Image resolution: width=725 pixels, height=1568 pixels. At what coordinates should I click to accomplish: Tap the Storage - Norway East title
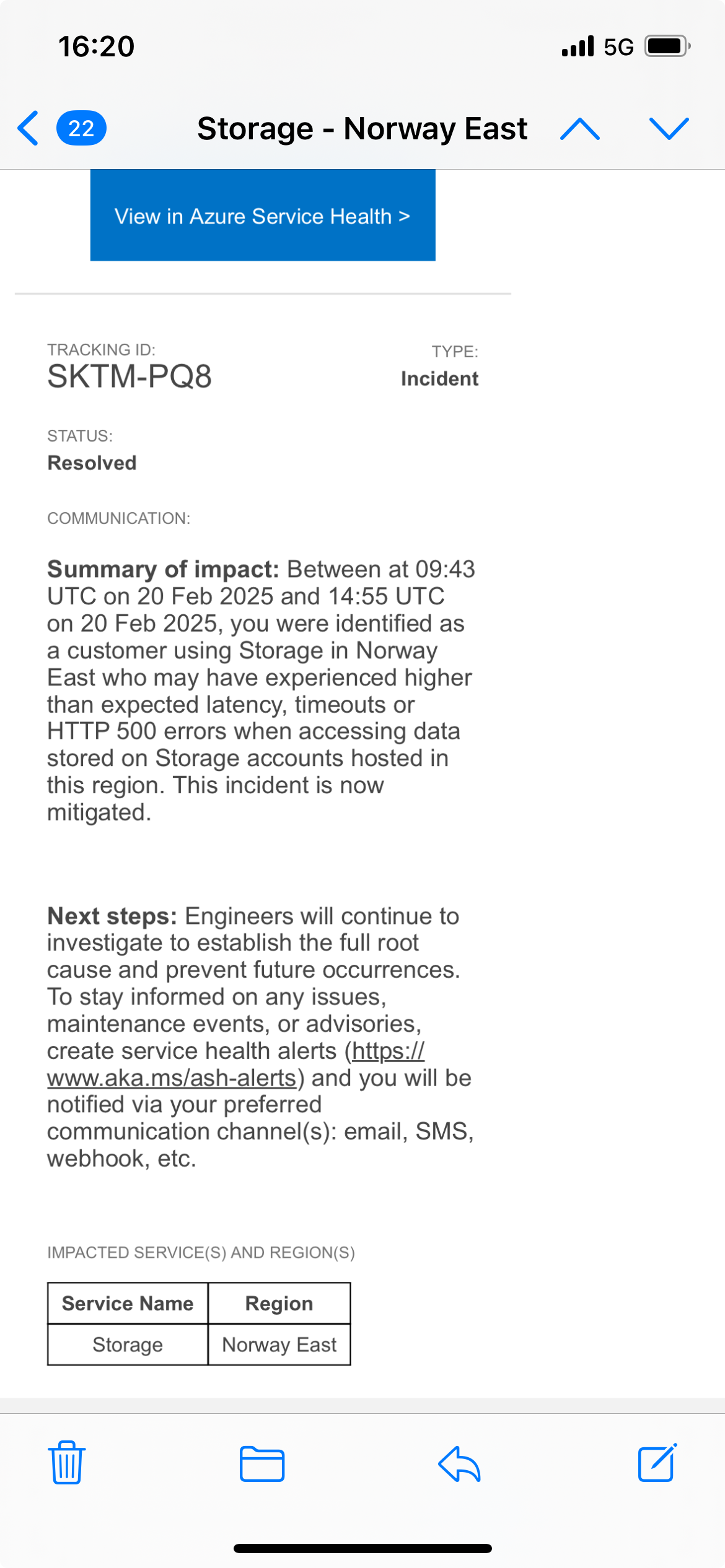click(362, 129)
